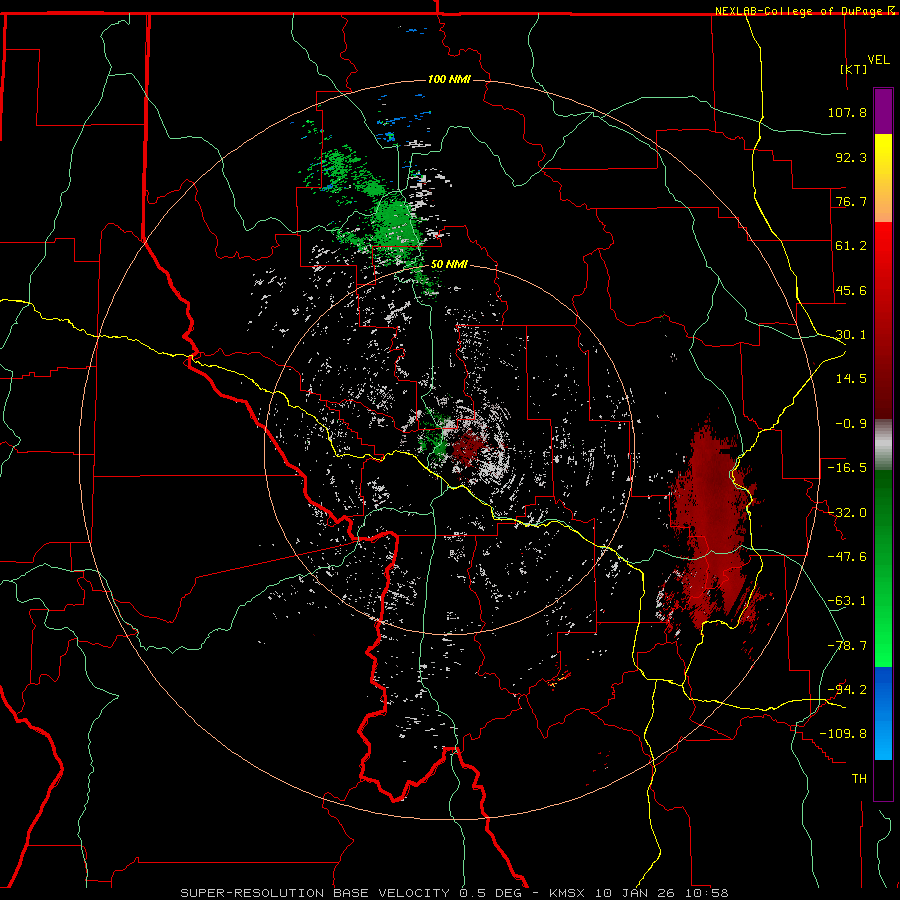The image size is (900, 900).
Task: Click the -78.7 velocity scale value
Action: click(x=847, y=646)
